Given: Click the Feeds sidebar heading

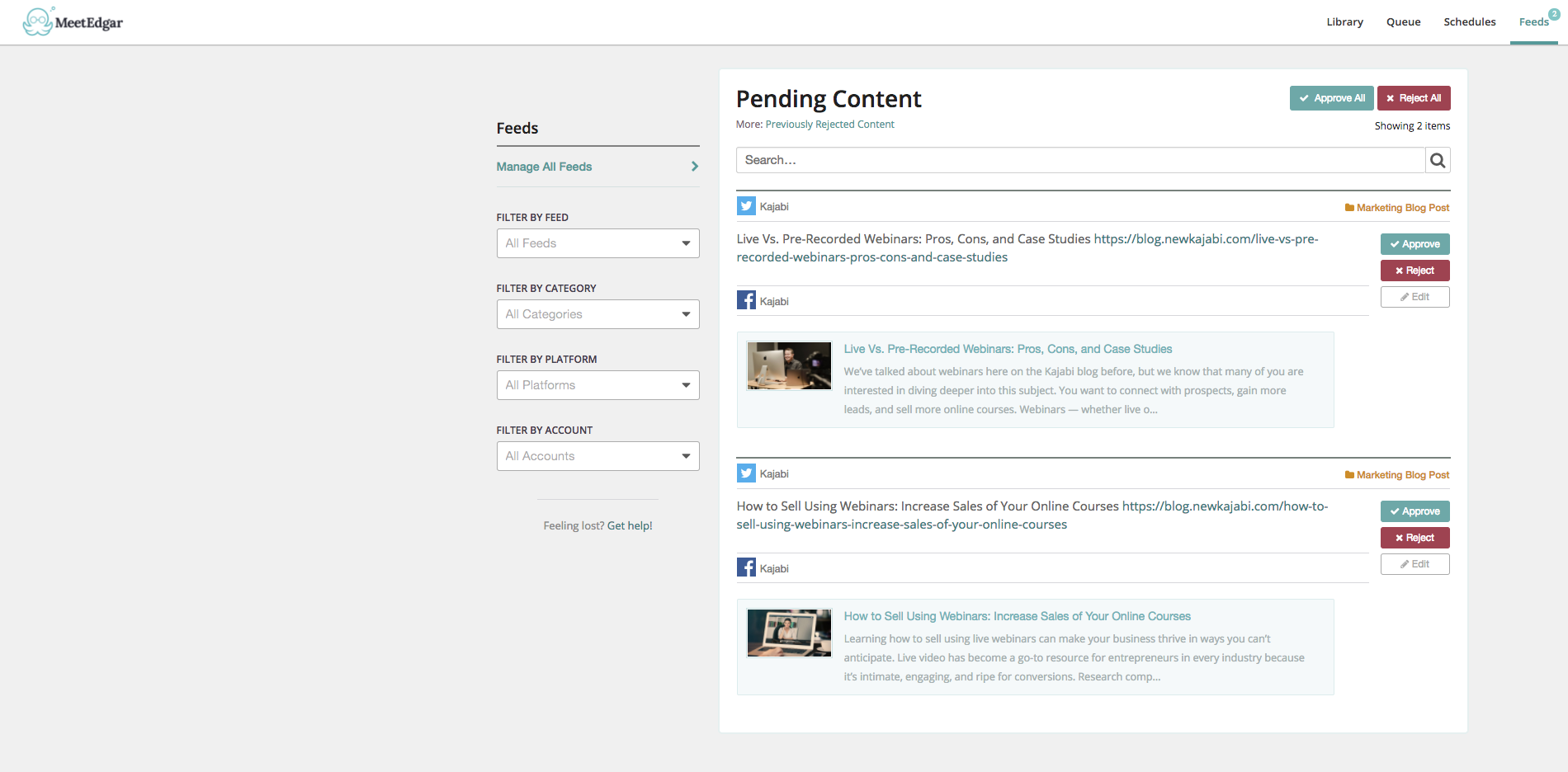Looking at the screenshot, I should tap(517, 128).
